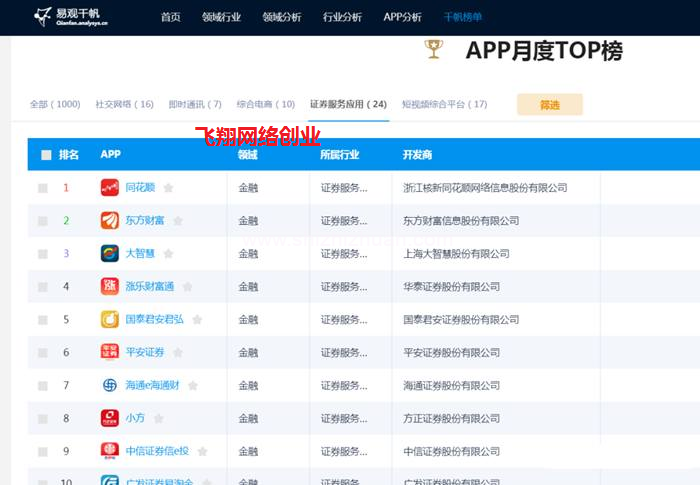
Task: Open the 行业分析 navigation menu
Action: (342, 17)
